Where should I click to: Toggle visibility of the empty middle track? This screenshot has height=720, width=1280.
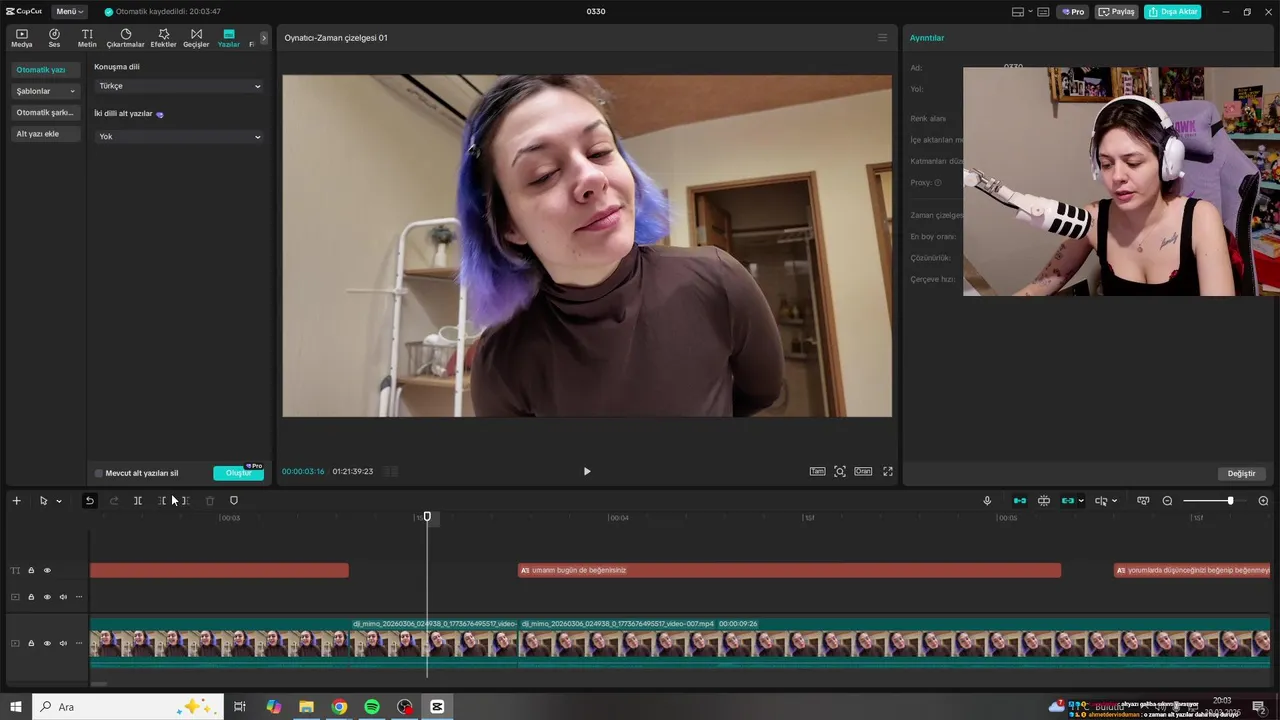(x=47, y=597)
